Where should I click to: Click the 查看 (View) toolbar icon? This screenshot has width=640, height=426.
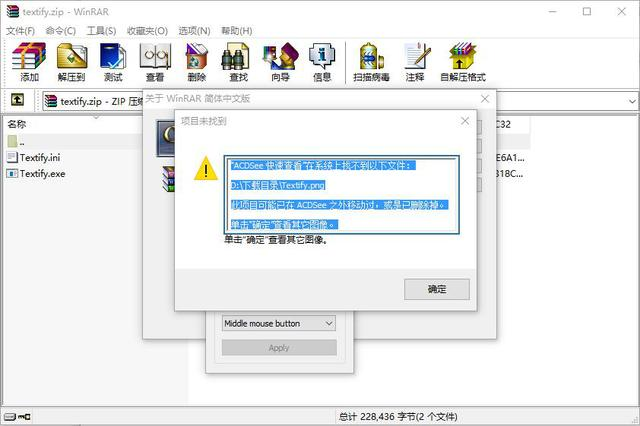(155, 62)
